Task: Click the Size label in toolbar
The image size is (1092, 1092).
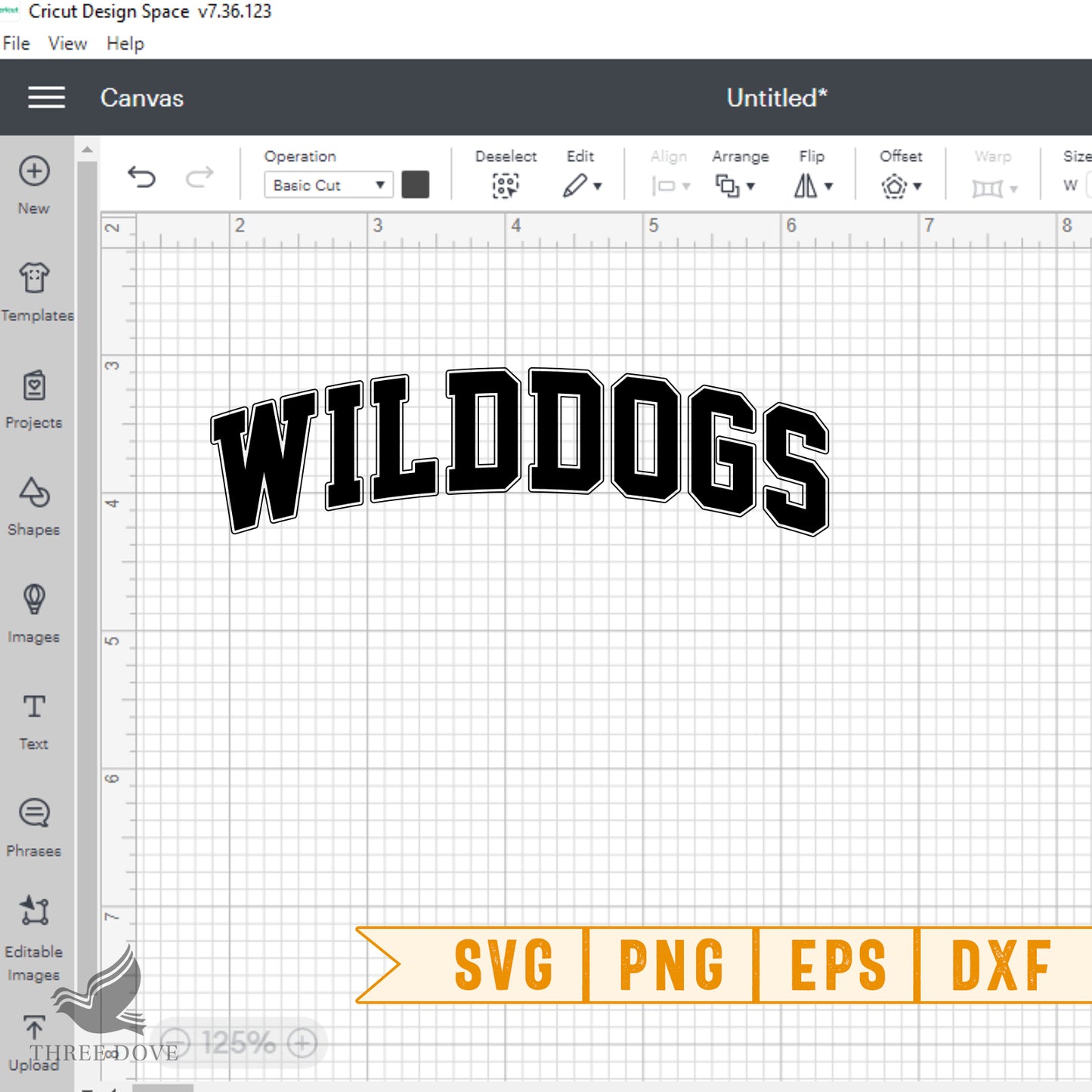Action: [1077, 156]
